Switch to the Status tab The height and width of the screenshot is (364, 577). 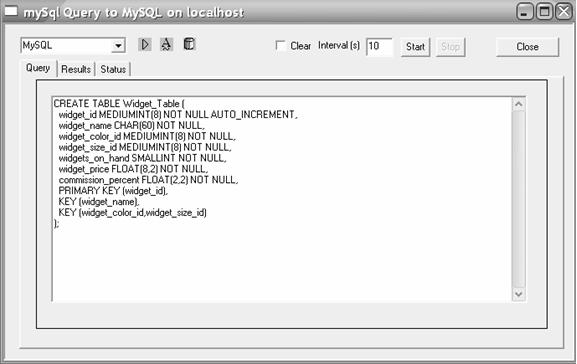click(113, 69)
